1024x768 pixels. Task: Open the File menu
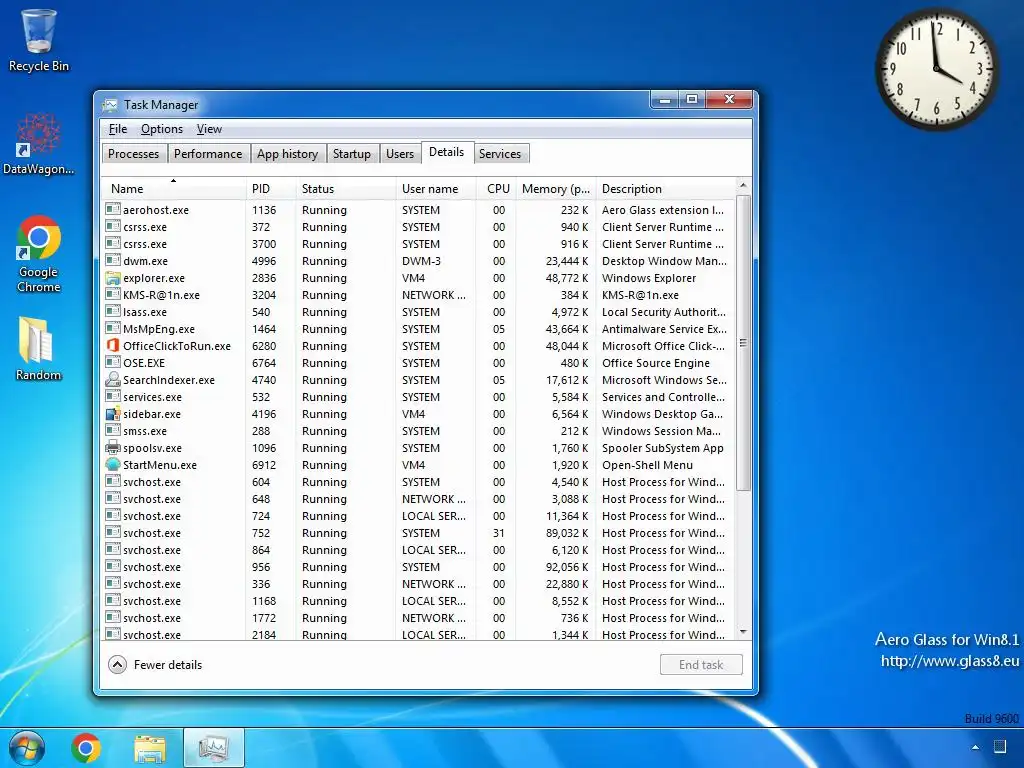click(x=118, y=129)
